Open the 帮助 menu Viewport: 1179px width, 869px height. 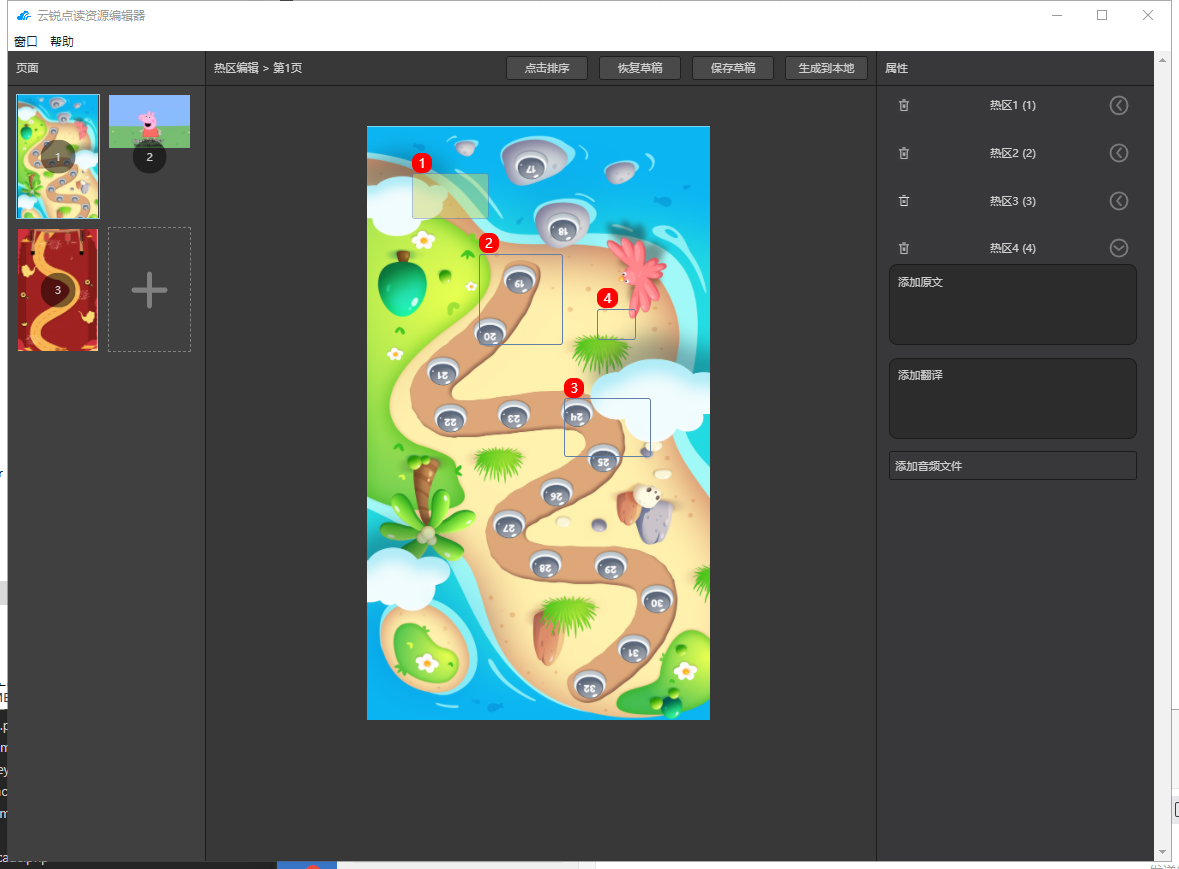(62, 41)
